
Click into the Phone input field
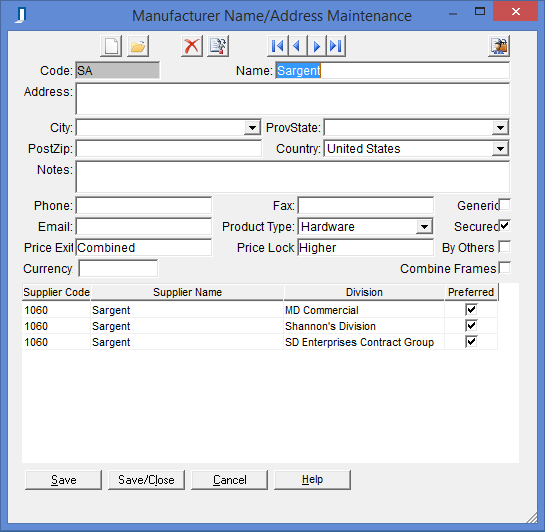[x=144, y=205]
